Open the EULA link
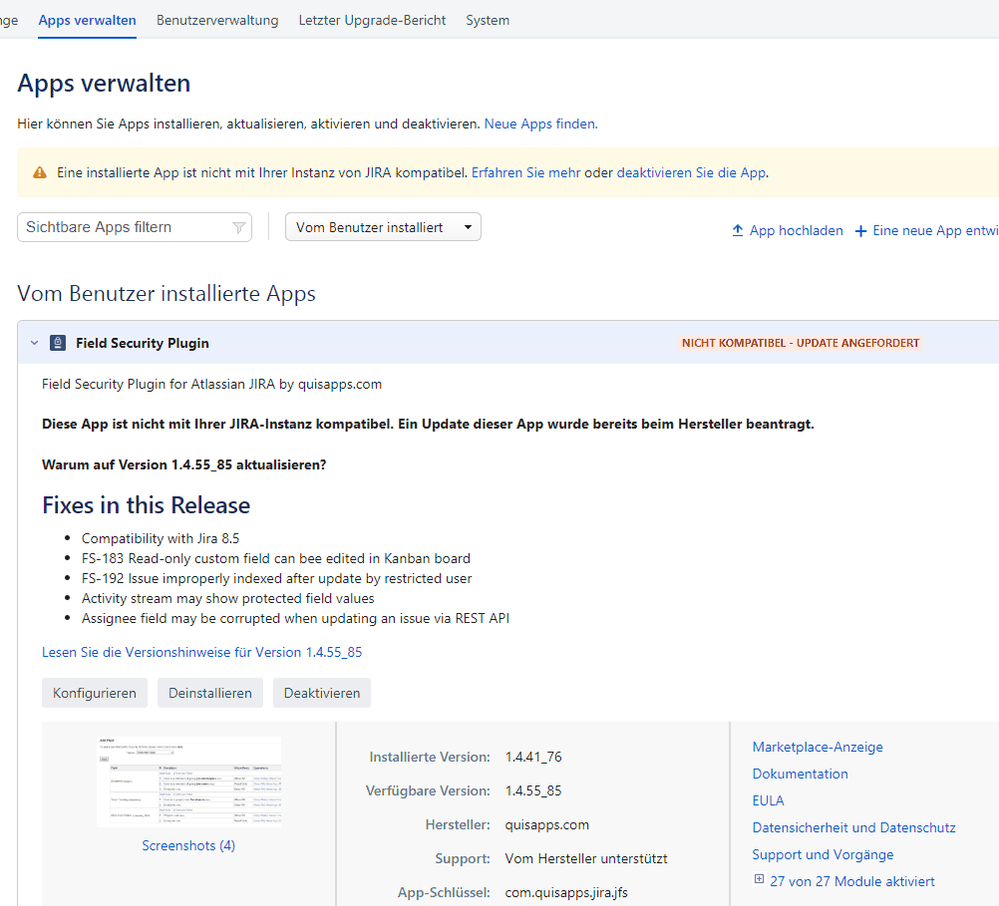Viewport: 999px width, 906px height. pos(768,800)
